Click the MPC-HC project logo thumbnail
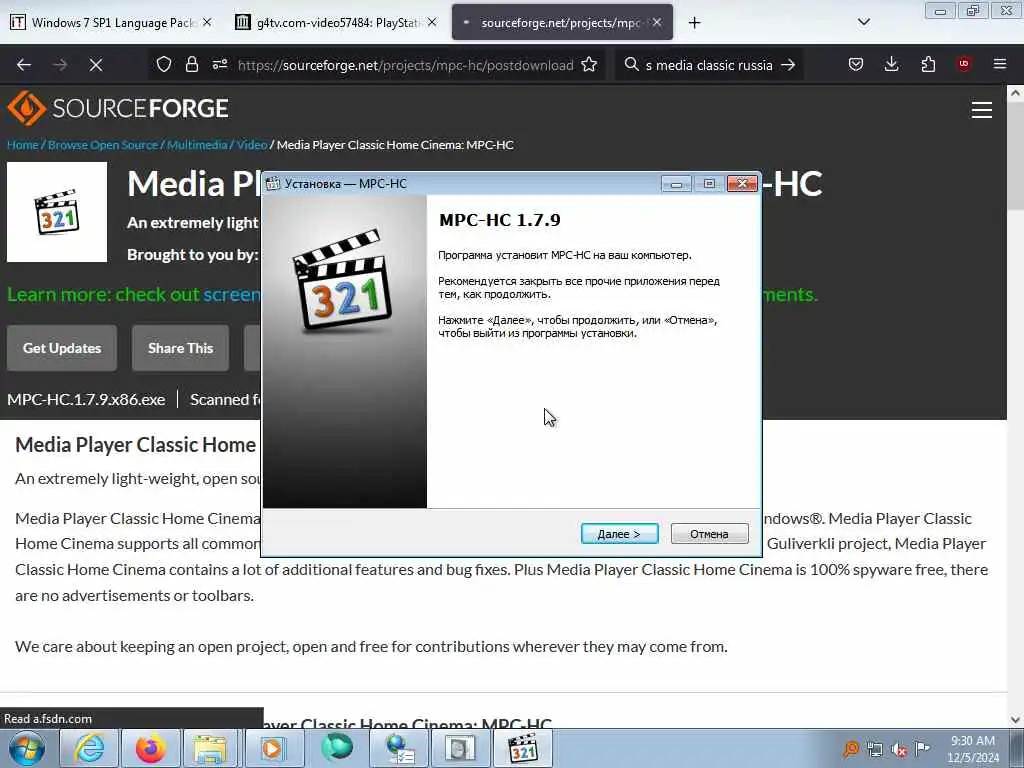 pos(57,212)
